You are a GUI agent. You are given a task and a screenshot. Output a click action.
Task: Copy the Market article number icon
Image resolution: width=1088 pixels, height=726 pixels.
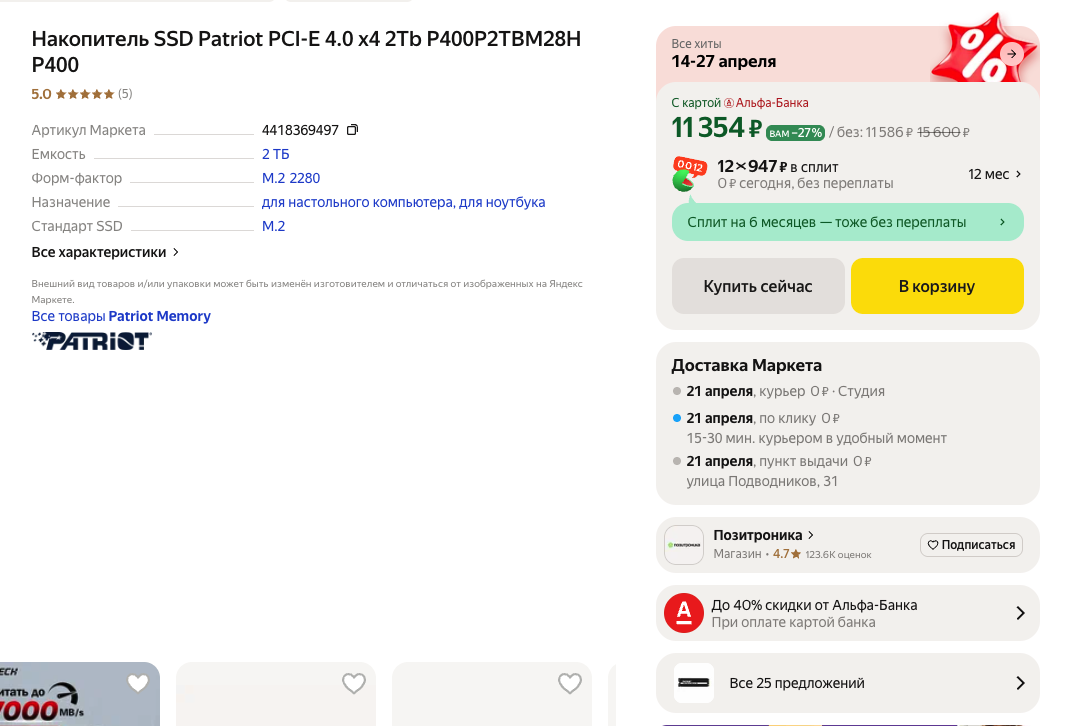point(352,130)
